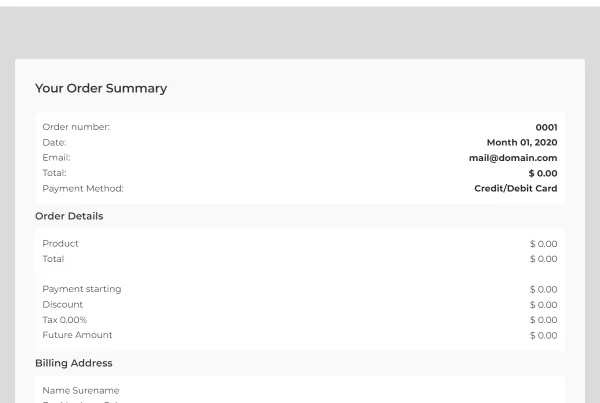This screenshot has width=600, height=403.
Task: Click the Future Amount price value
Action: point(543,336)
